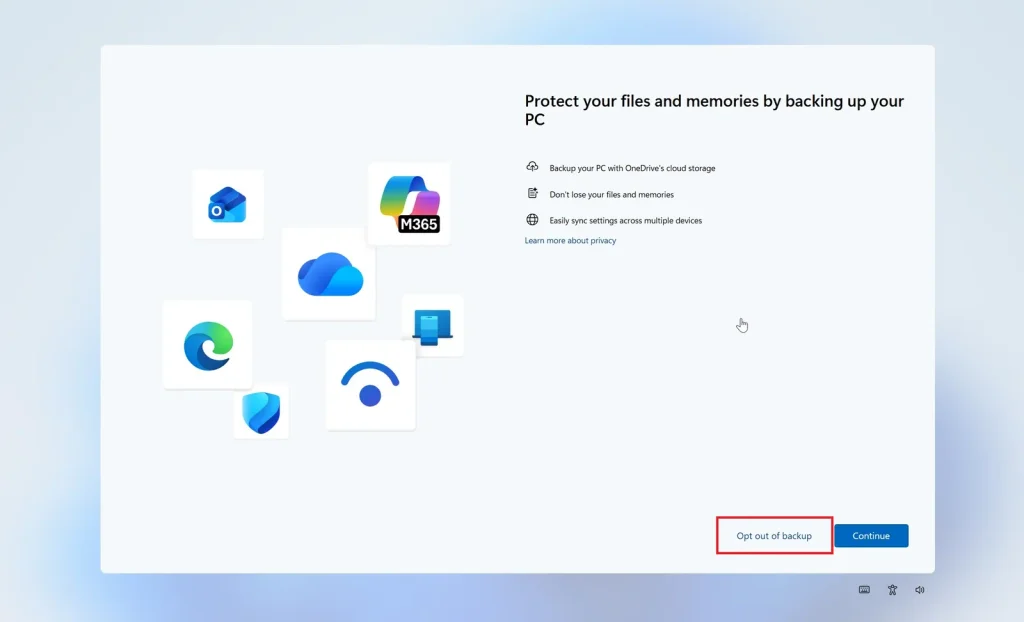Click the cloud upload backup icon
This screenshot has height=622, width=1024.
(532, 167)
